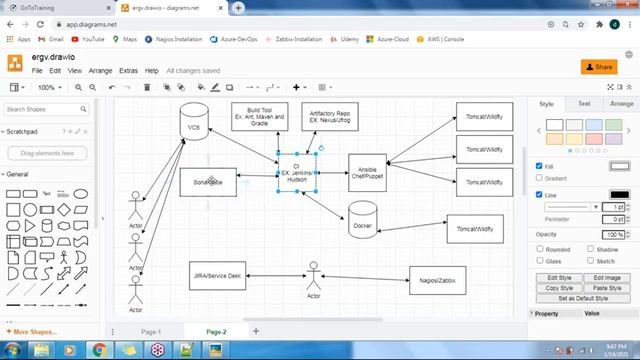Select the actor stick figure shape
The width and height of the screenshot is (640, 360).
64,258
